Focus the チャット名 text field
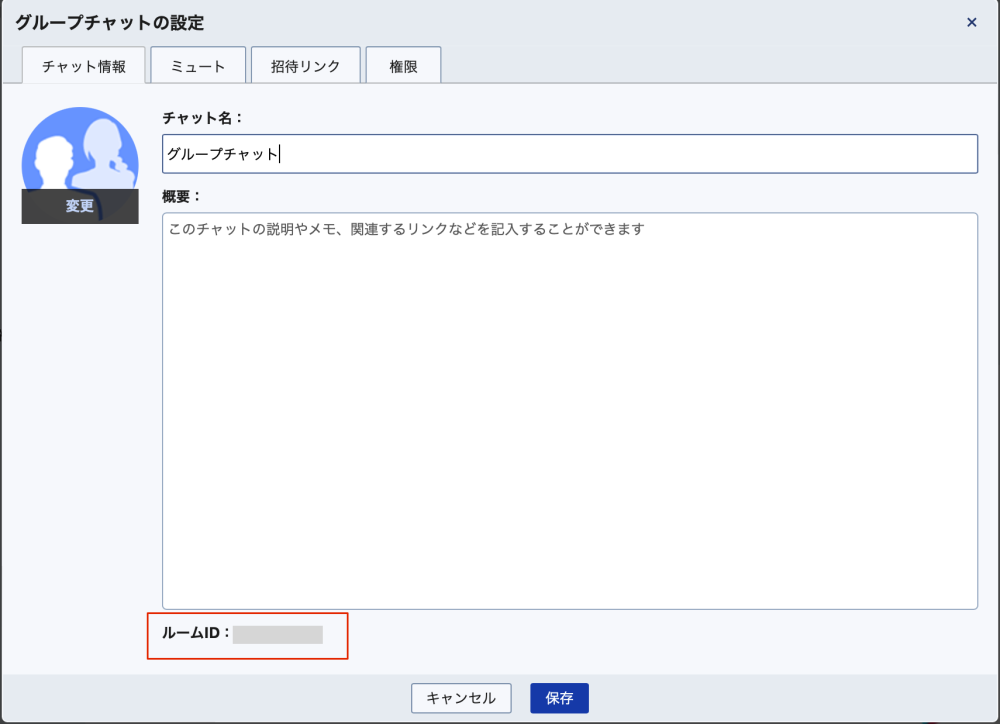The height and width of the screenshot is (724, 1000). point(570,154)
